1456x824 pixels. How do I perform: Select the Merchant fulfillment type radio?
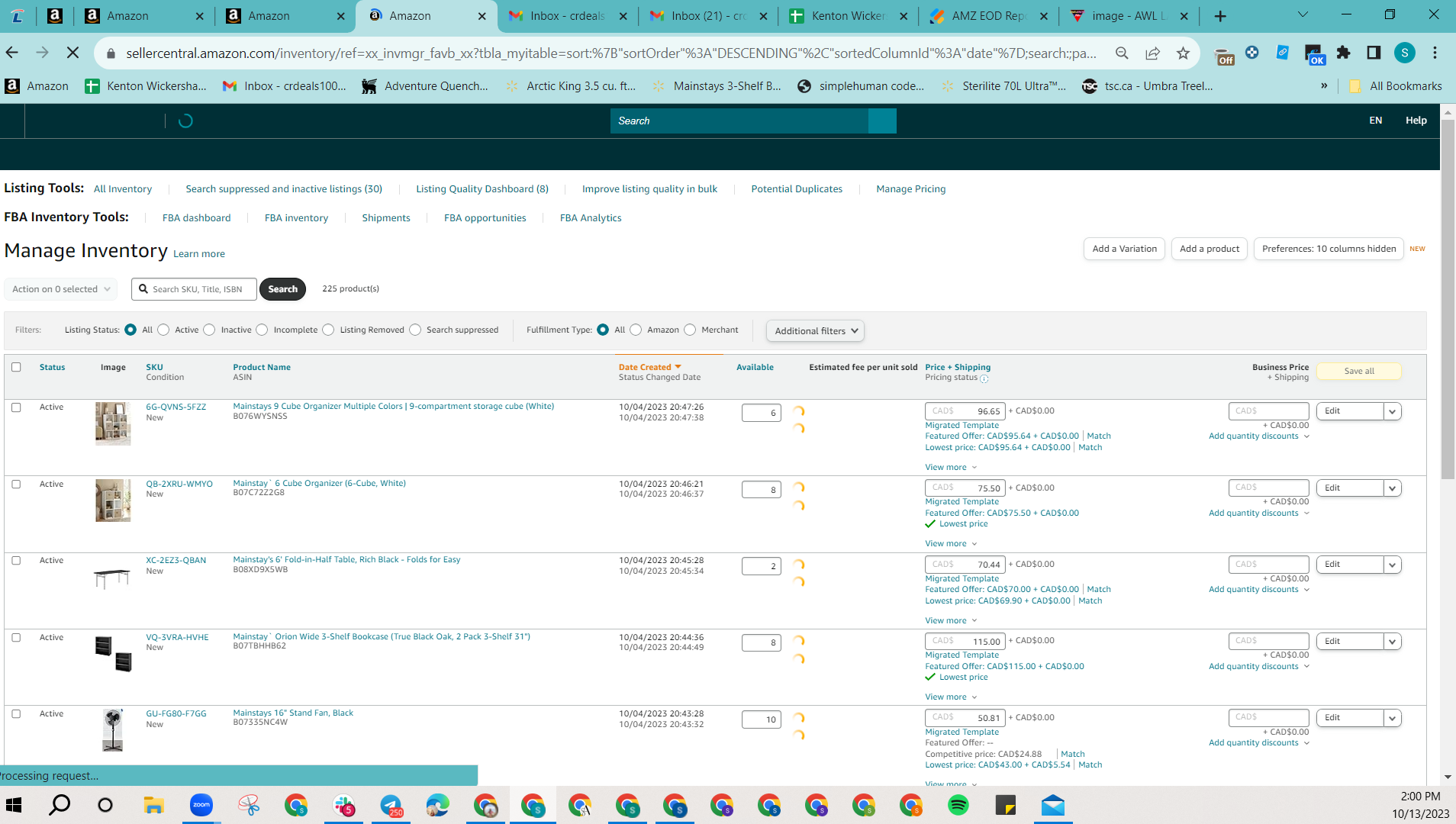tap(690, 330)
